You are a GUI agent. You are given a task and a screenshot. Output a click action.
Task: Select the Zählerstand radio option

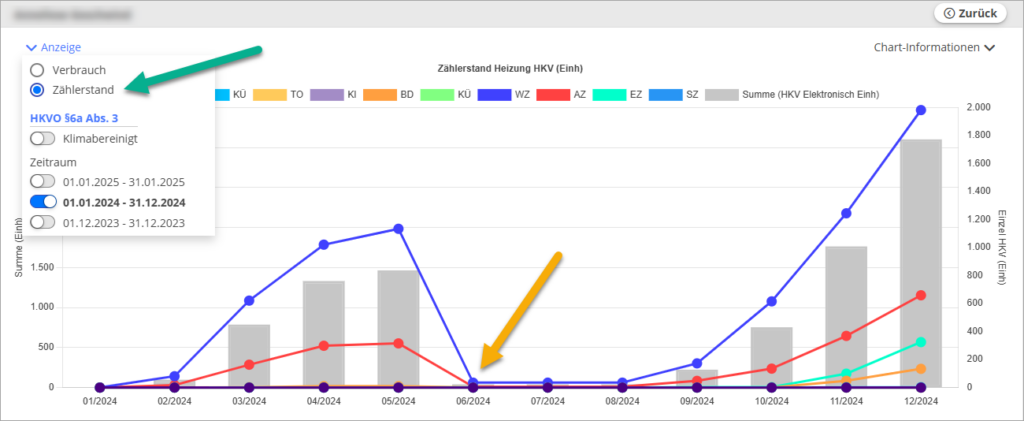click(x=37, y=90)
